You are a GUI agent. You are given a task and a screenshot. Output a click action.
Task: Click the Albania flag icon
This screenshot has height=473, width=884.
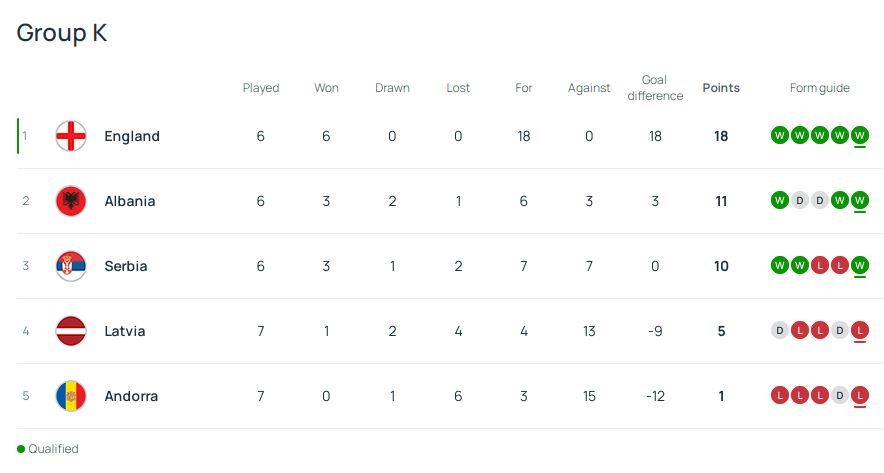click(x=71, y=201)
